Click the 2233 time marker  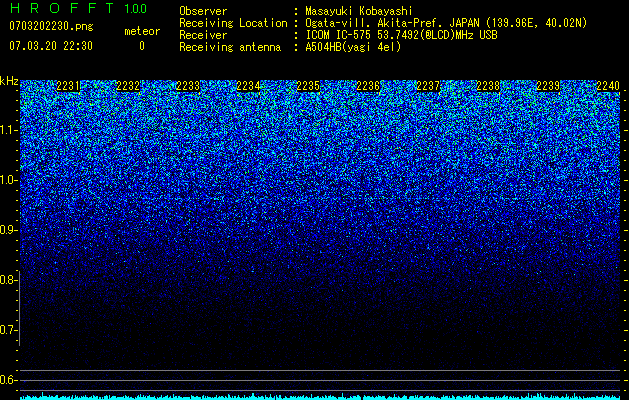(x=188, y=86)
